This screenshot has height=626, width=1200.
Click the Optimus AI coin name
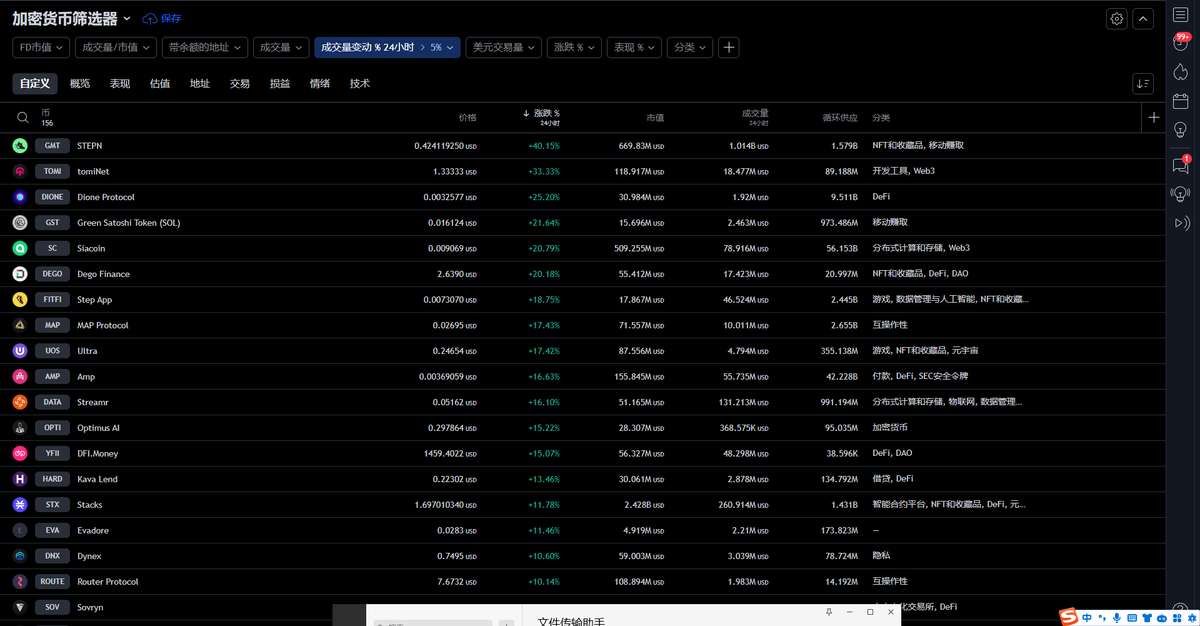99,428
